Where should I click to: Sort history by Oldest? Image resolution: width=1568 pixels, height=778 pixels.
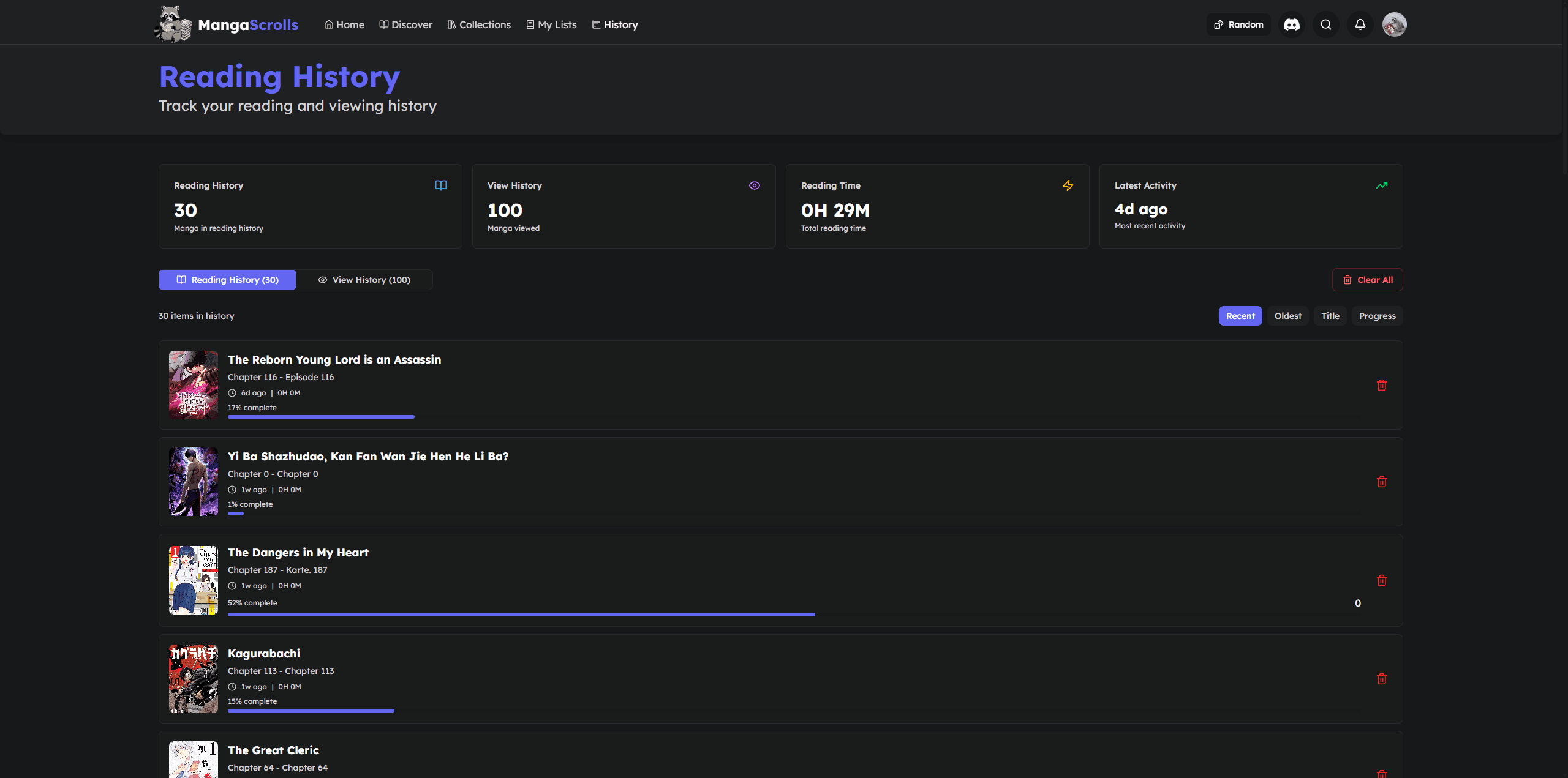click(x=1288, y=316)
